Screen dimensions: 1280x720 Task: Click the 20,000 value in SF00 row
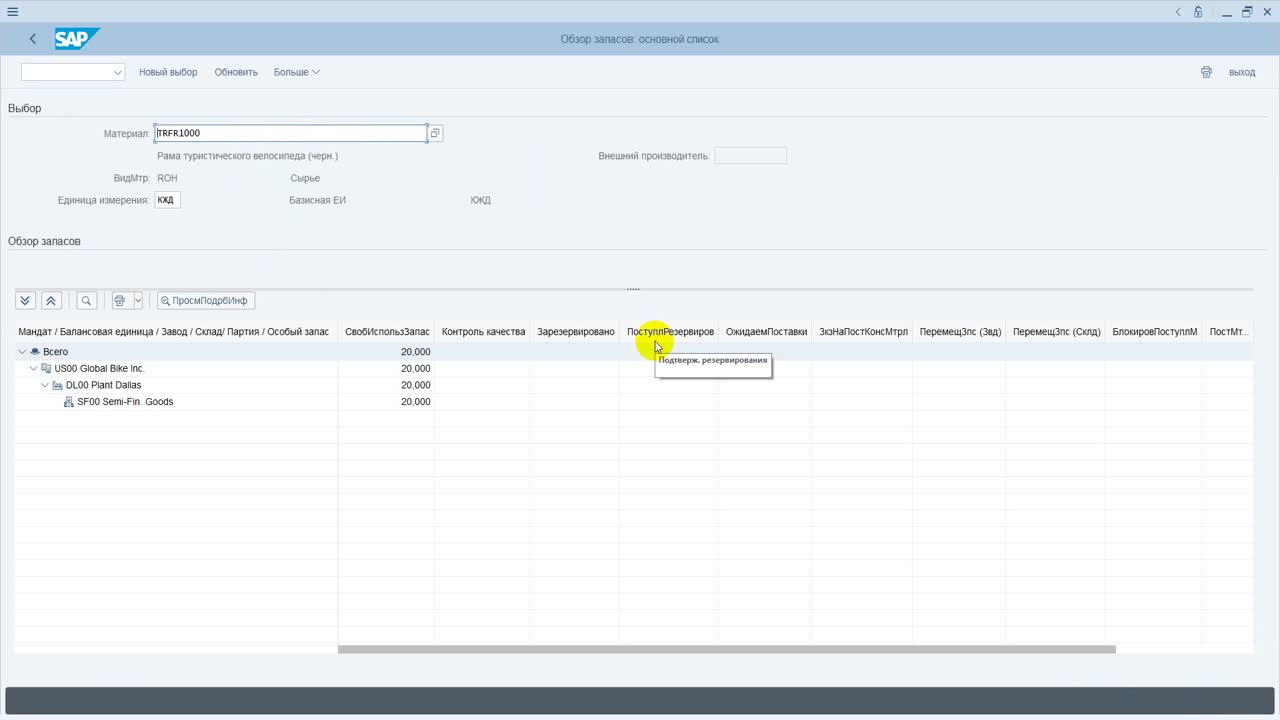click(x=415, y=402)
